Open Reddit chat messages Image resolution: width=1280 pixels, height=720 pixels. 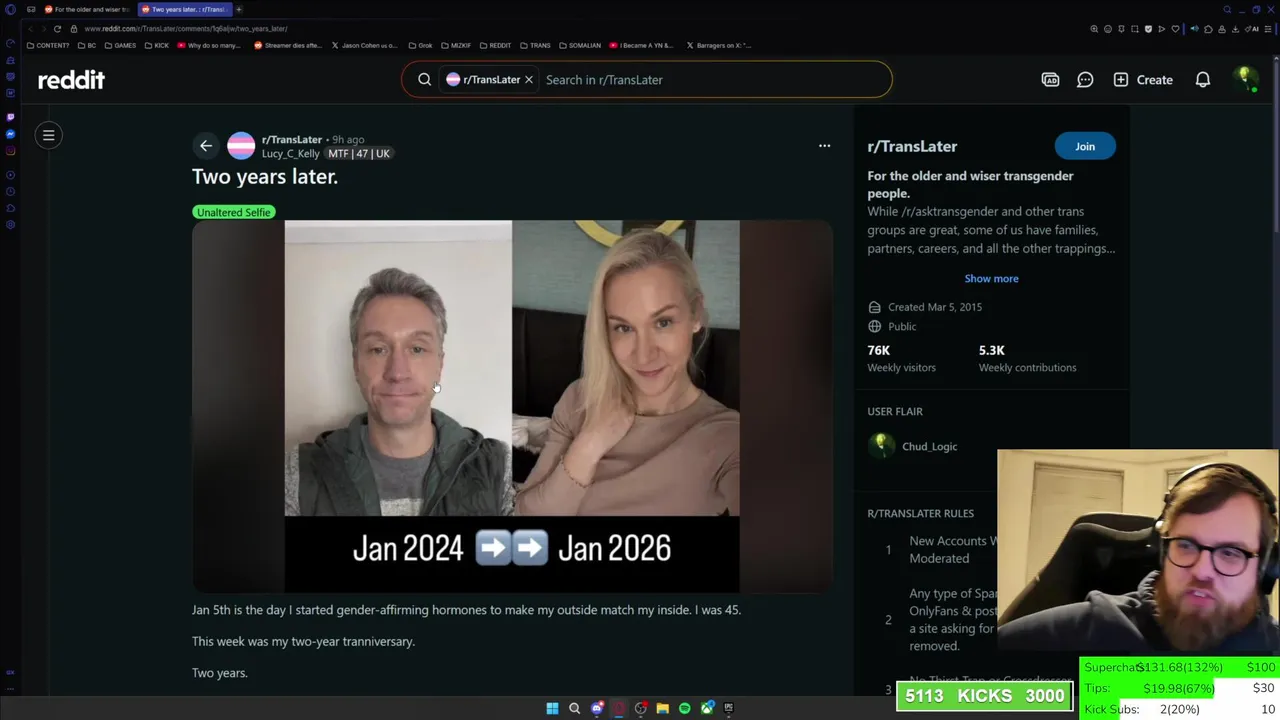point(1085,80)
